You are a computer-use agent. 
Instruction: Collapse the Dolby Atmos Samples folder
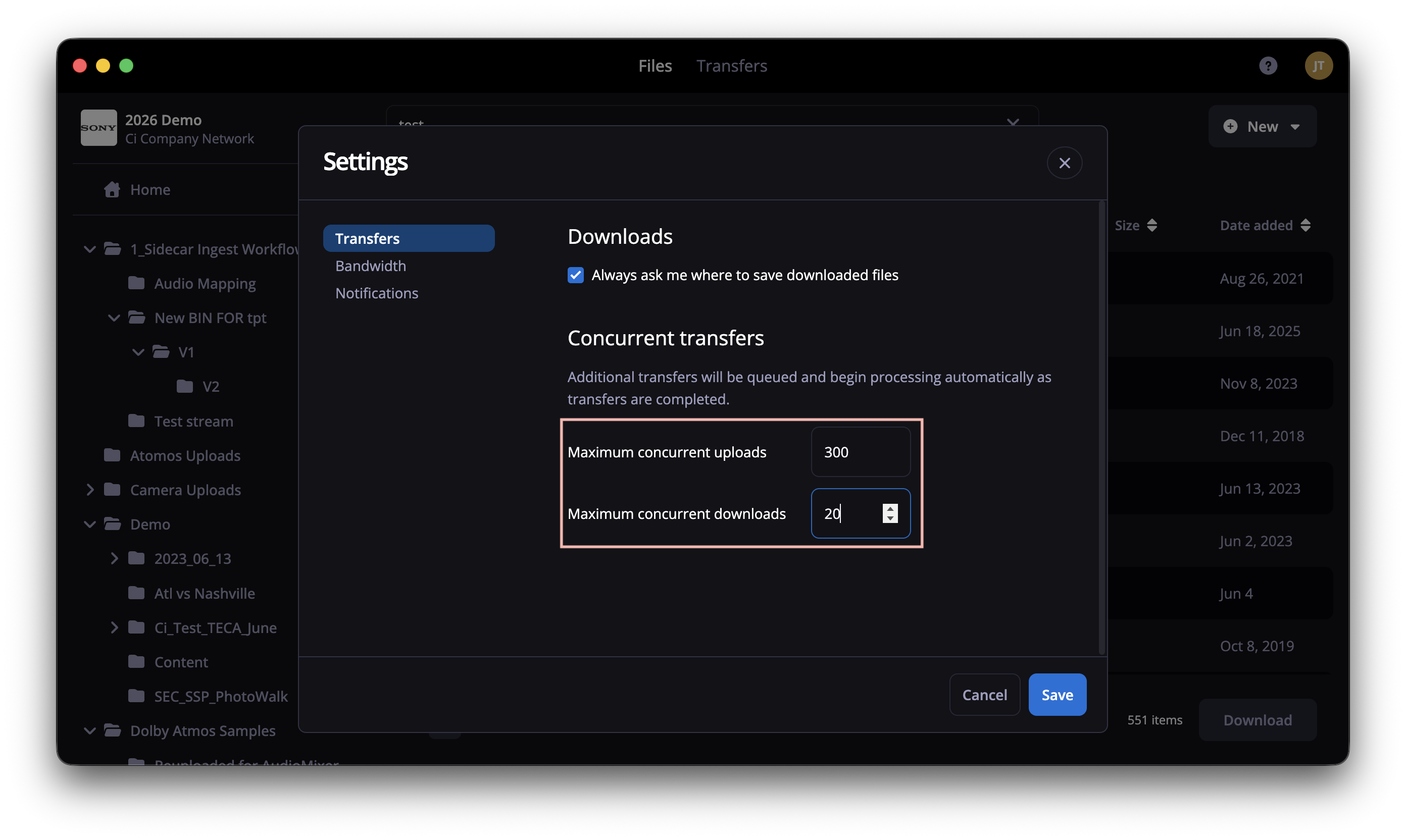89,730
